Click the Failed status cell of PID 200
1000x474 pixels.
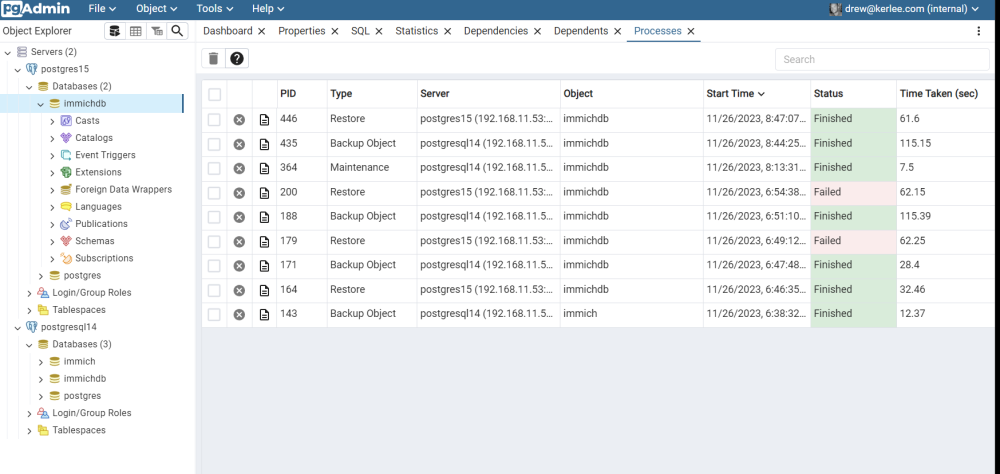(853, 192)
